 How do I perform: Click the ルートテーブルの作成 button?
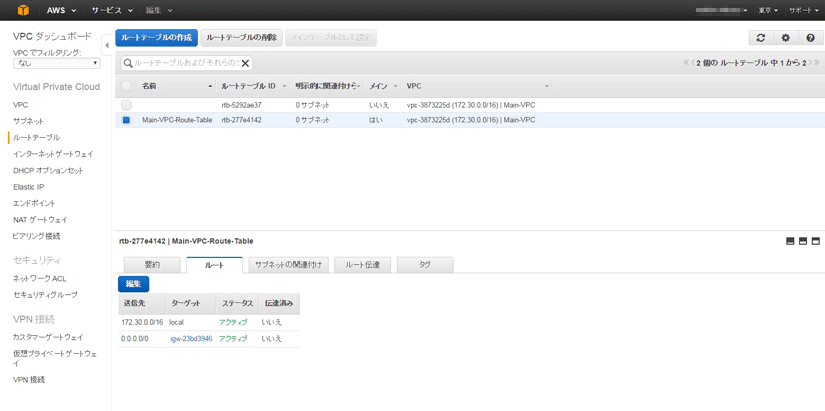[156, 38]
